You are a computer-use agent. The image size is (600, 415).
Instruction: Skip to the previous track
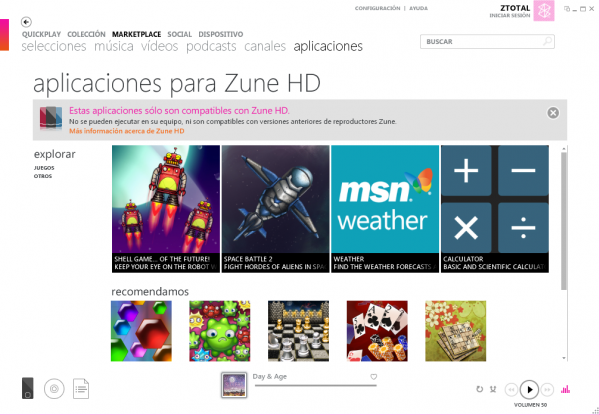512,390
